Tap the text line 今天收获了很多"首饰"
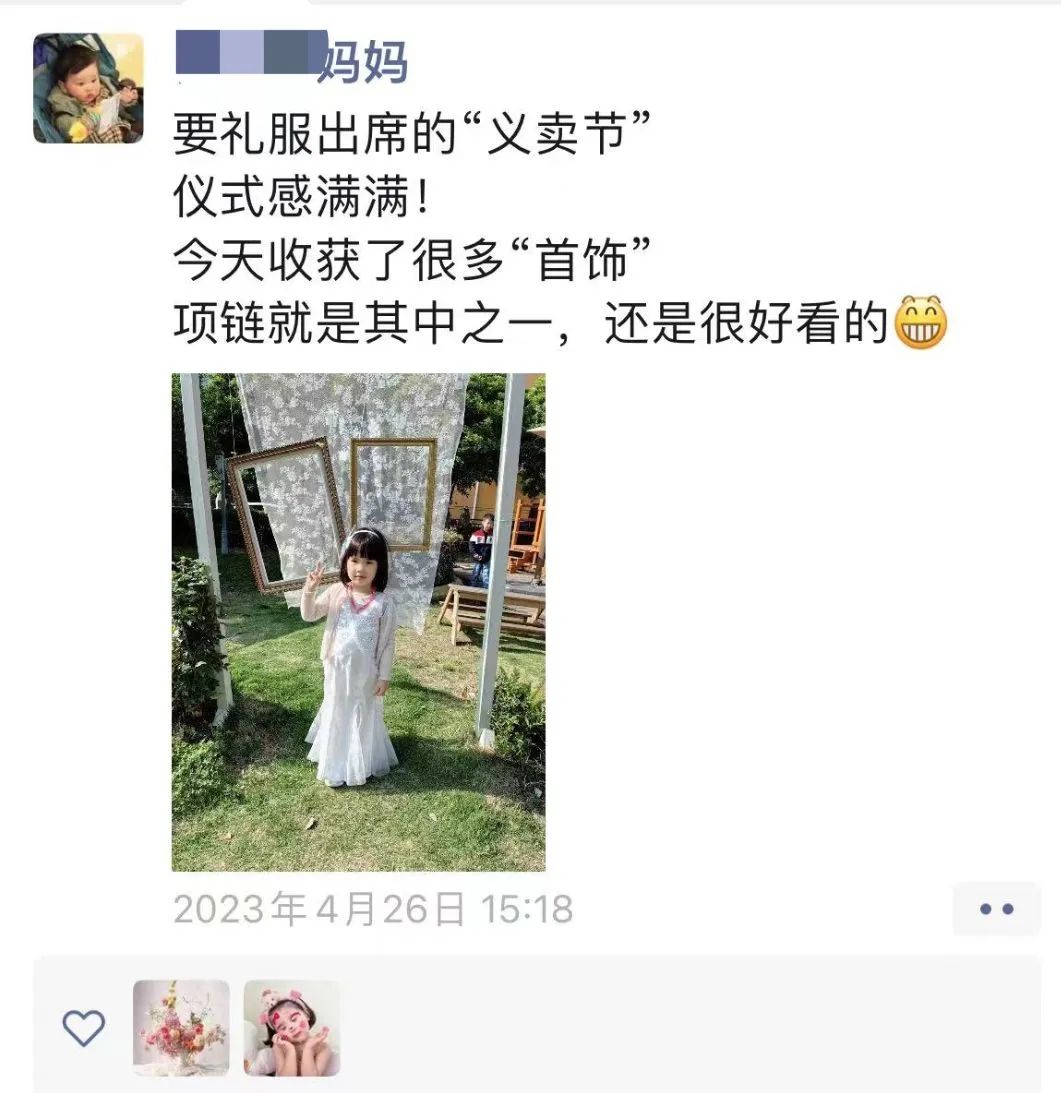1061x1093 pixels. pyautogui.click(x=411, y=259)
